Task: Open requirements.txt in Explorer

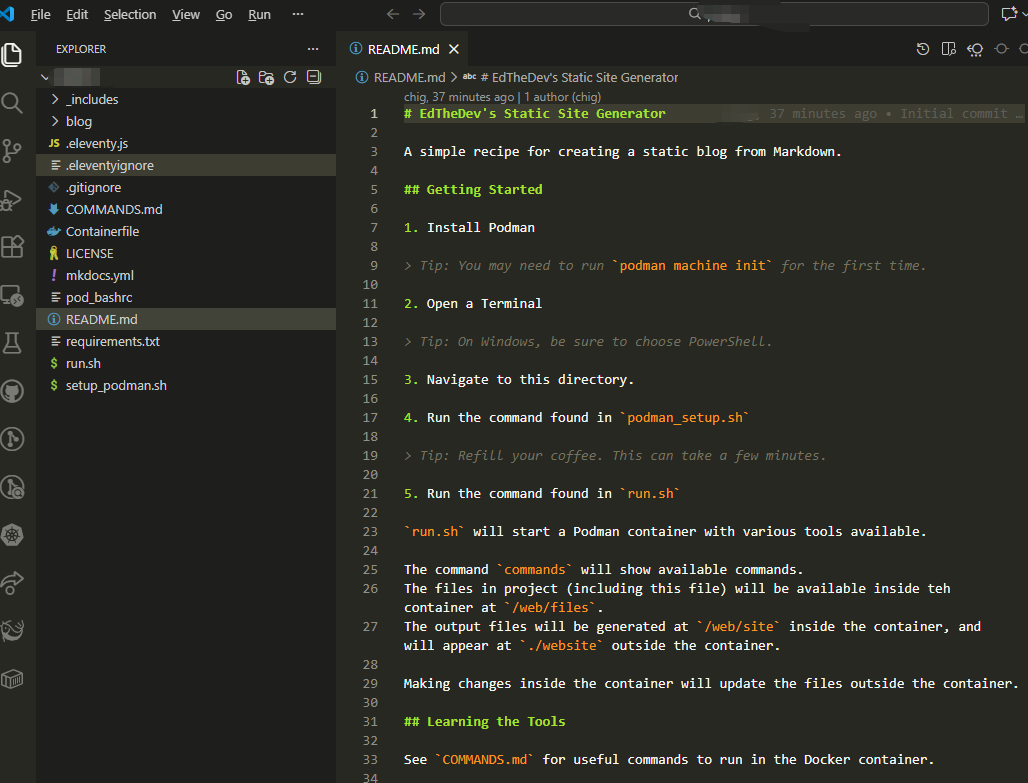Action: (x=113, y=341)
